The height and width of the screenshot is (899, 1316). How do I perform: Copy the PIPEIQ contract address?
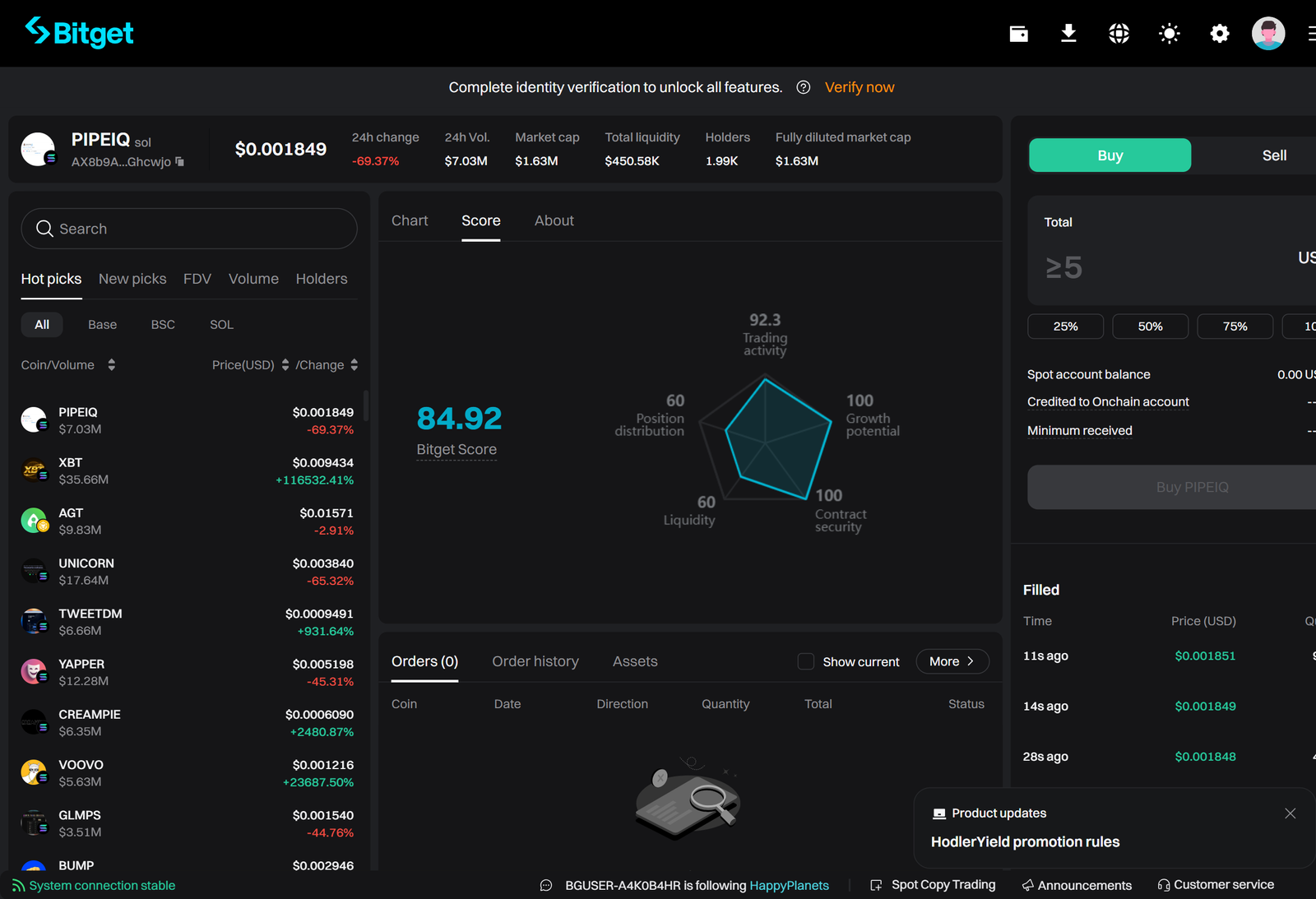click(178, 162)
